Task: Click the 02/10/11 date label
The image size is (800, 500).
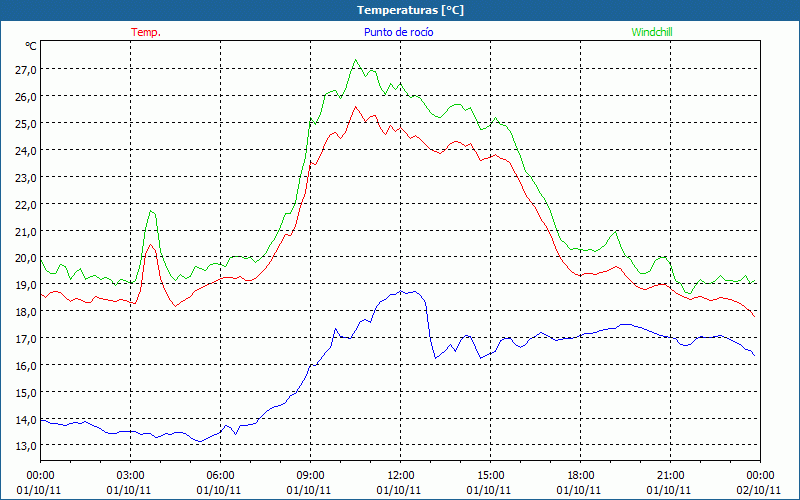Action: [x=759, y=490]
